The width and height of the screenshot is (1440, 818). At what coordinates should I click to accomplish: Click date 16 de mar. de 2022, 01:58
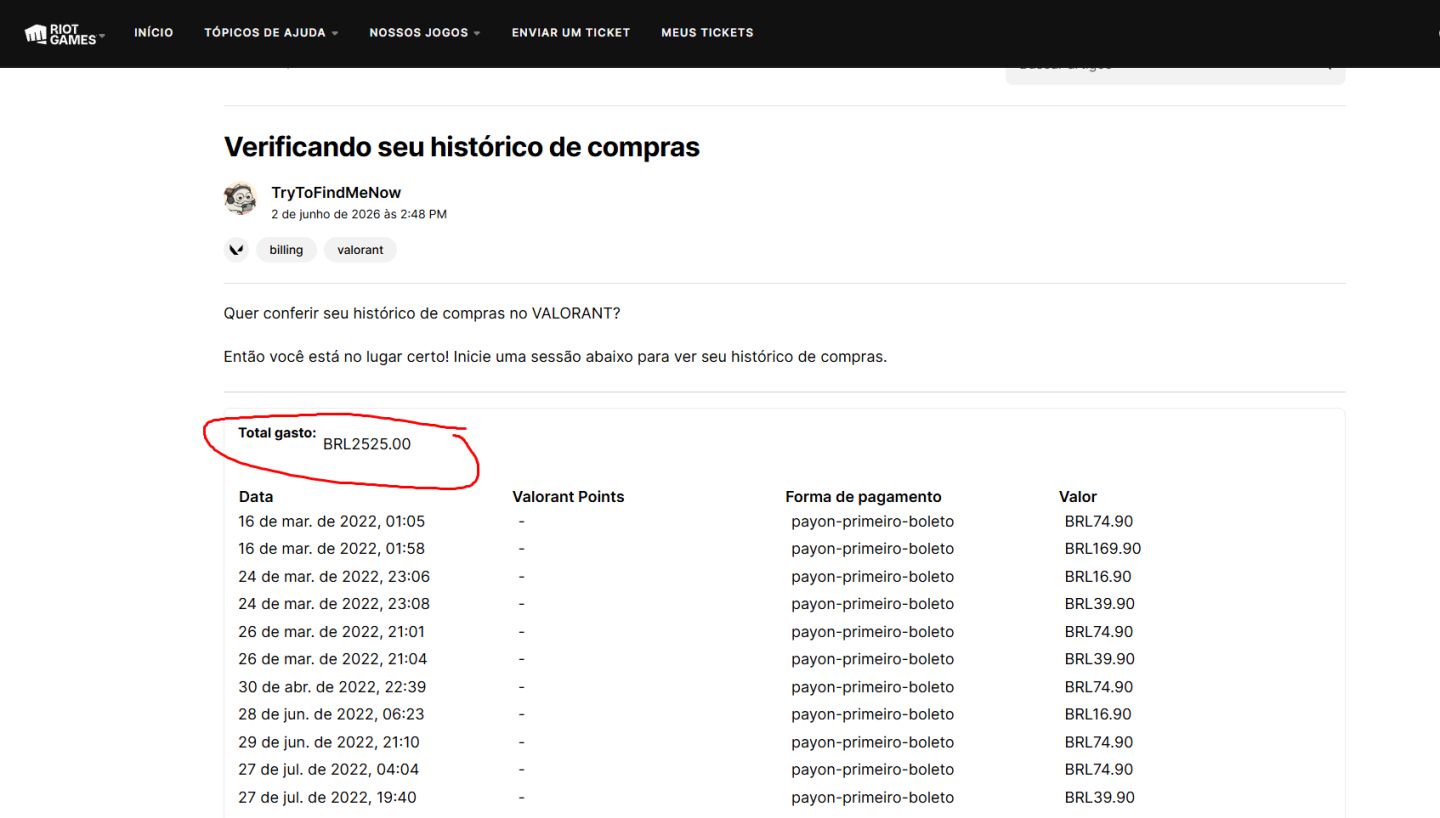pyautogui.click(x=332, y=548)
